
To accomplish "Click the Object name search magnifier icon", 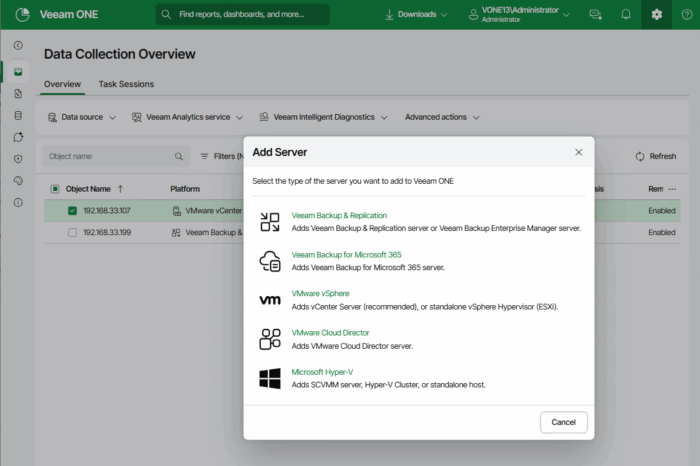I will pos(179,157).
